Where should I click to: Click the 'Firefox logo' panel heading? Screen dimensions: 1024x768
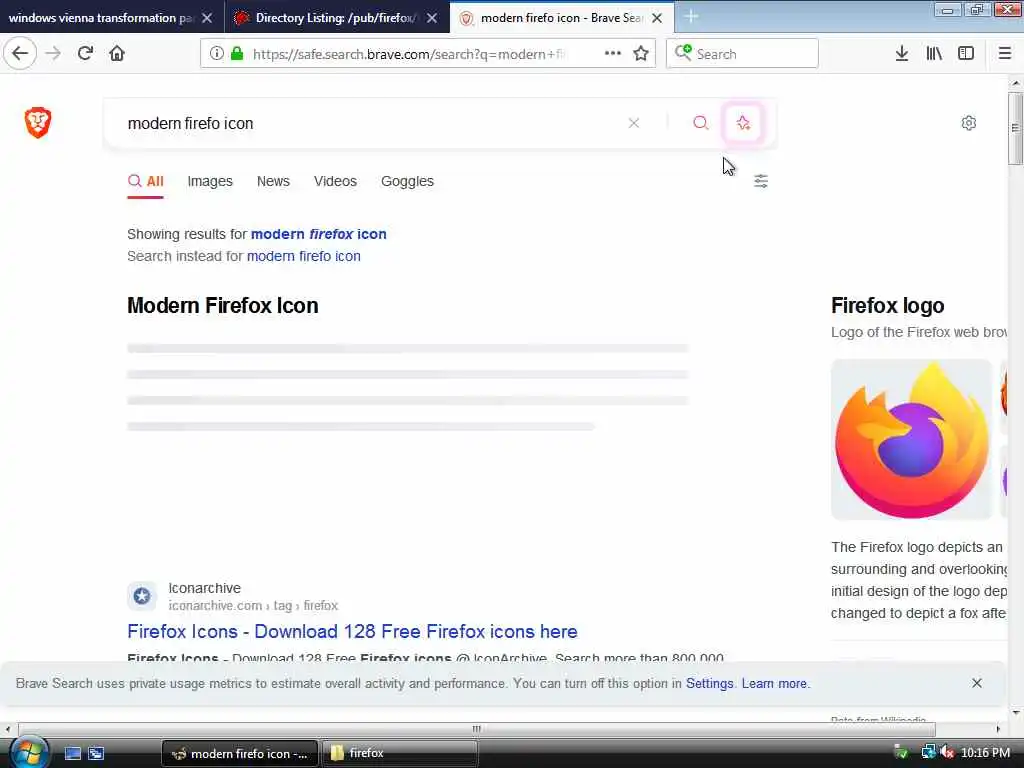point(888,306)
